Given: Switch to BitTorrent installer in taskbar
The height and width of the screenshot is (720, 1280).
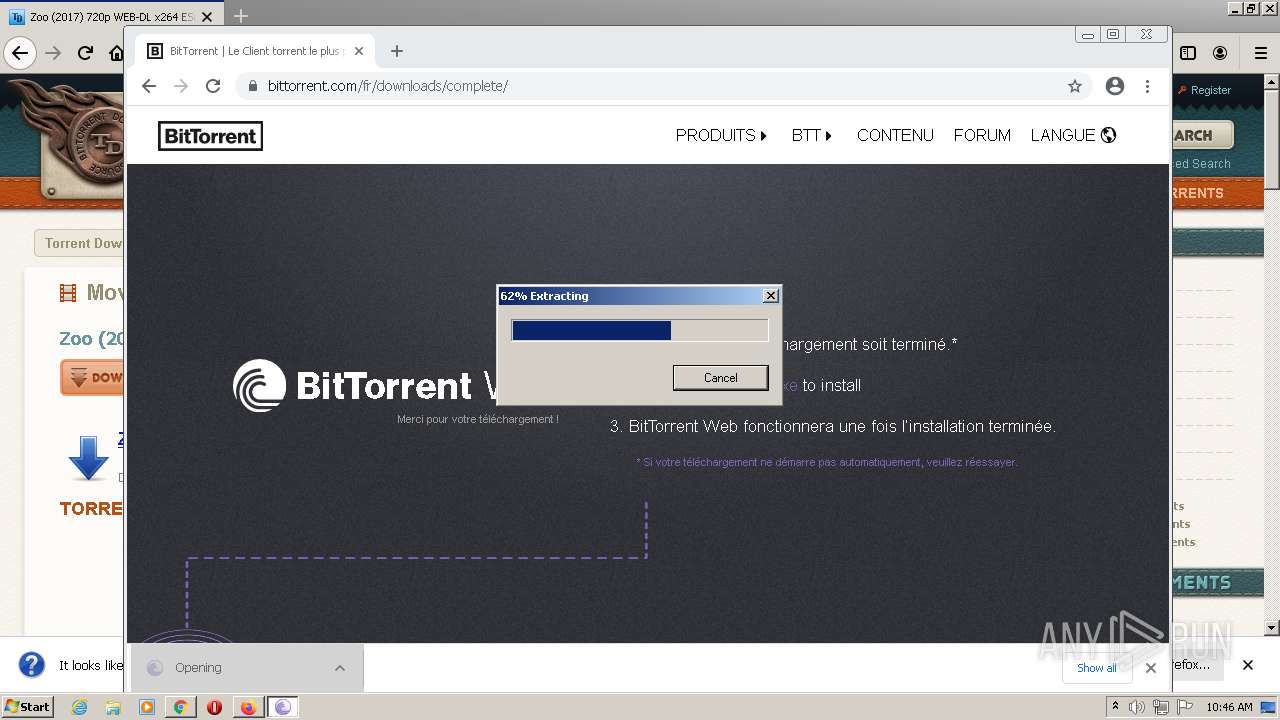Looking at the screenshot, I should 283,707.
